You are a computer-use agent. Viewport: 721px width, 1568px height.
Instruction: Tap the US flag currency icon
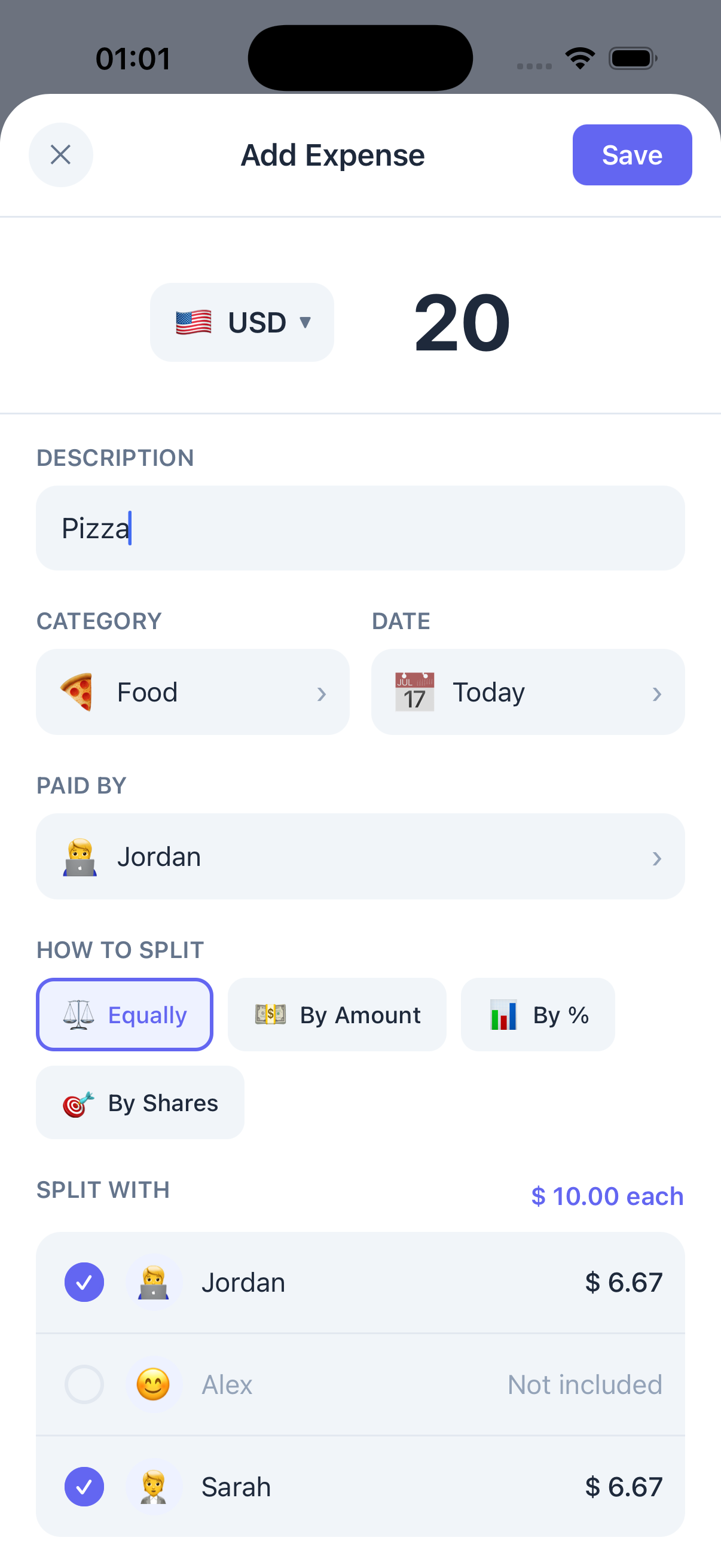pyautogui.click(x=194, y=322)
